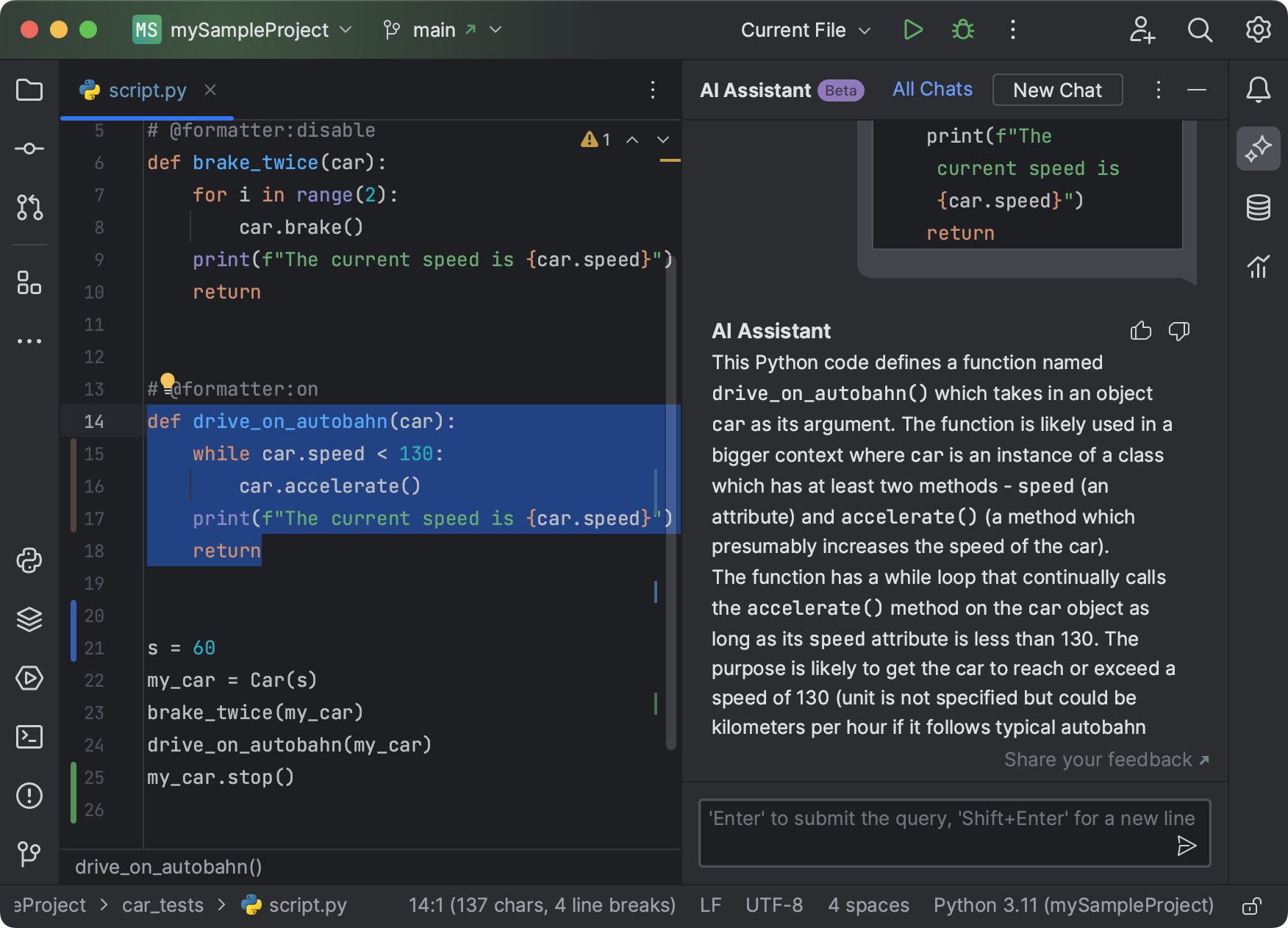Hide the AI Assistant panel

coord(1197,90)
